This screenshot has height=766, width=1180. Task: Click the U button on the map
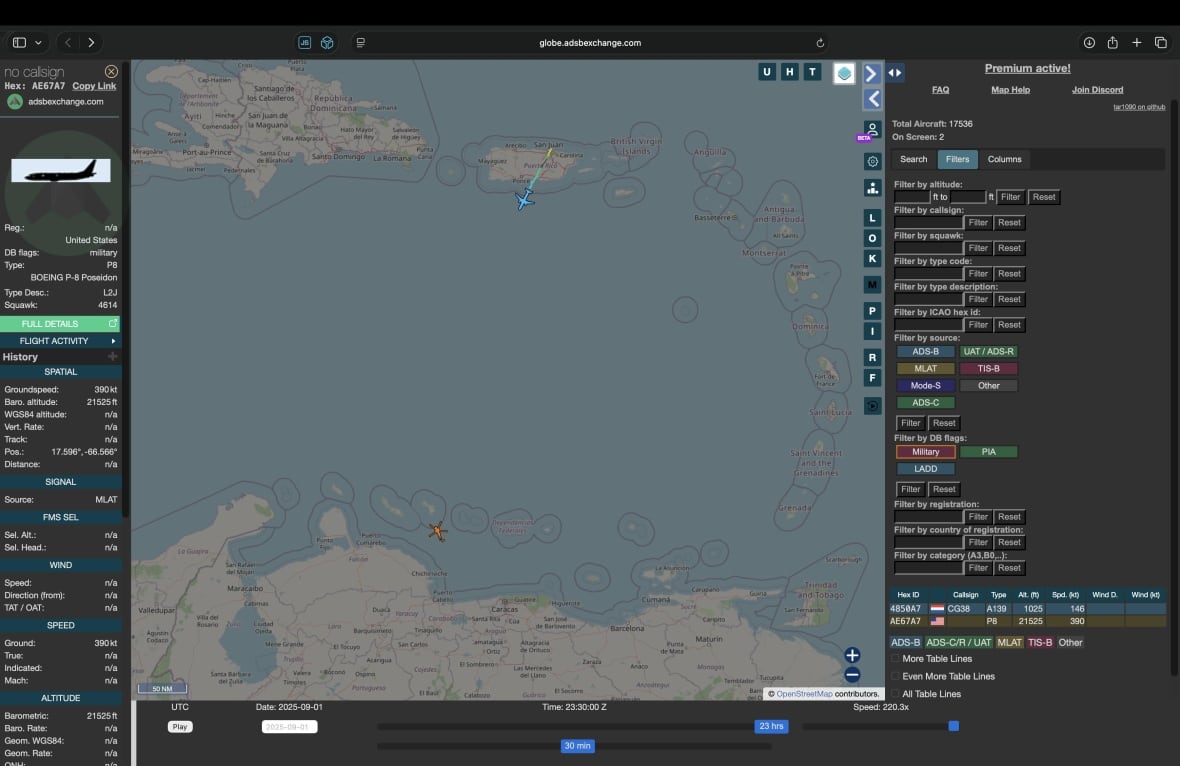(x=767, y=72)
